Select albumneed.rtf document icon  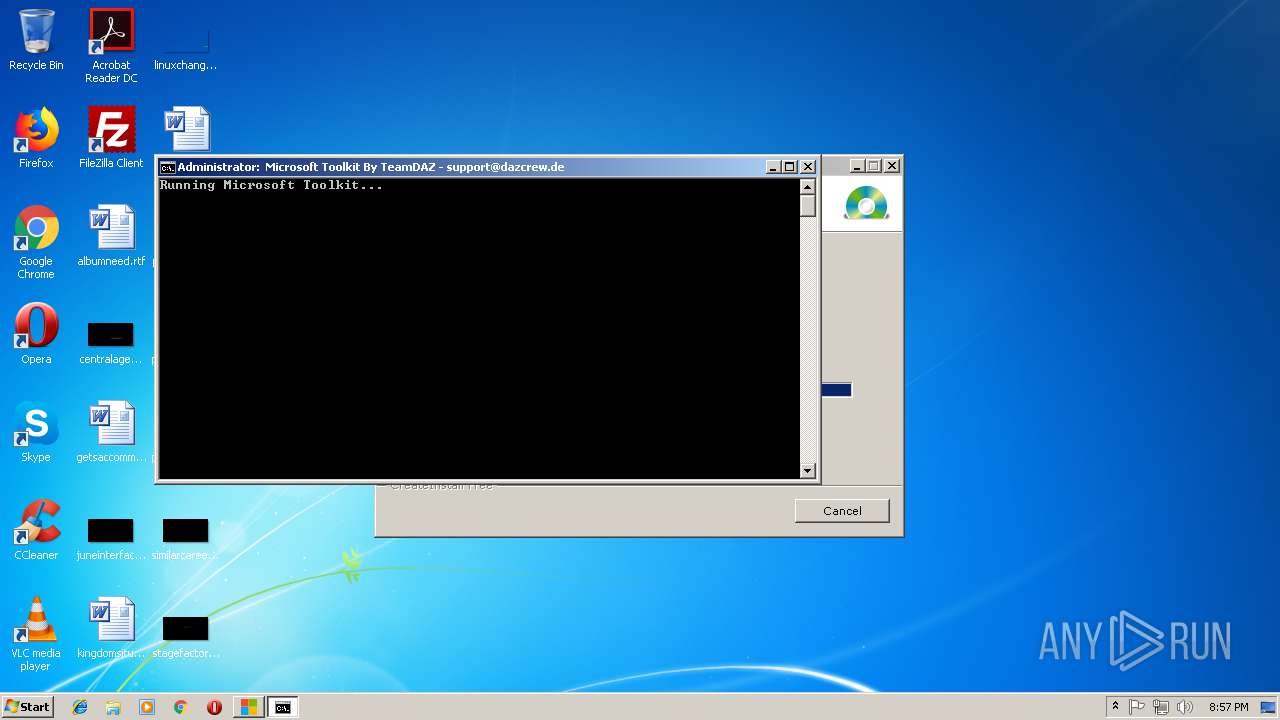tap(111, 236)
